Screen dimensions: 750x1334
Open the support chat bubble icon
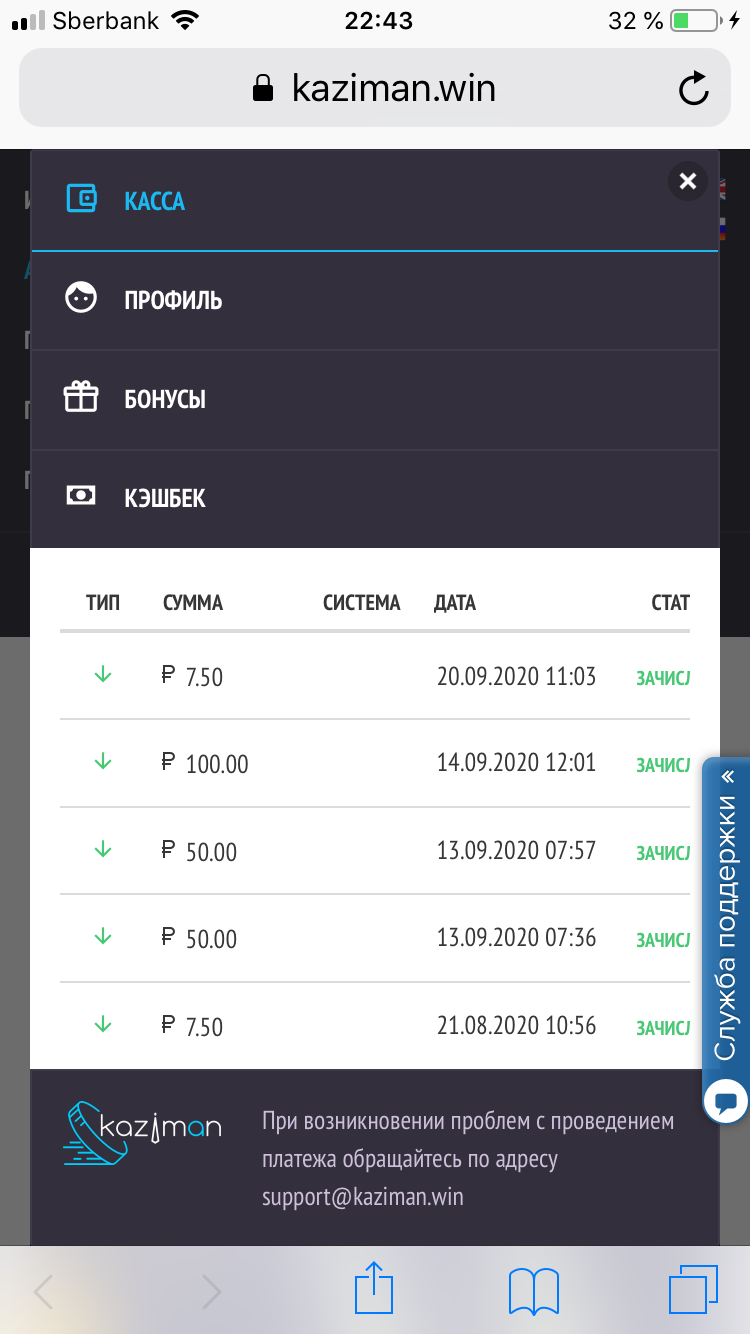click(726, 1102)
